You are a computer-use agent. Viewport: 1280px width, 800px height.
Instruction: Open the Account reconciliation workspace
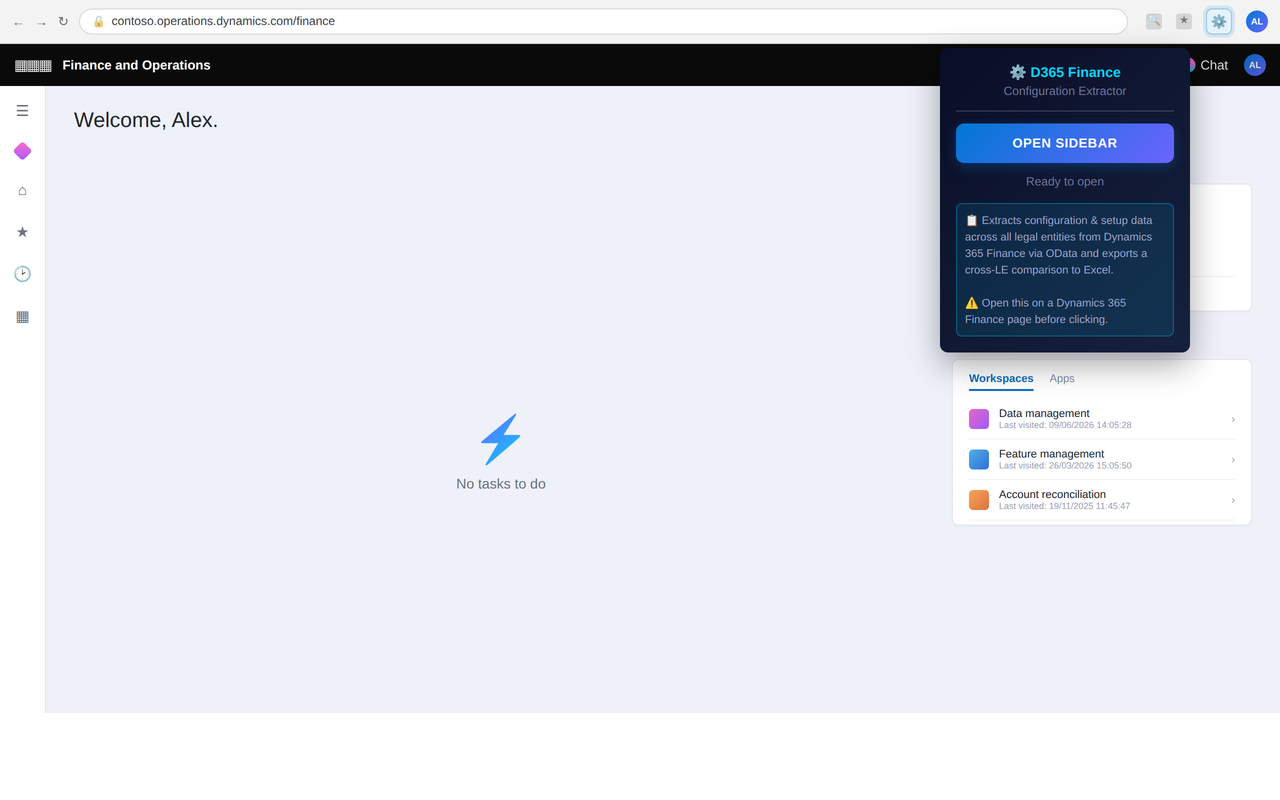click(x=1102, y=499)
